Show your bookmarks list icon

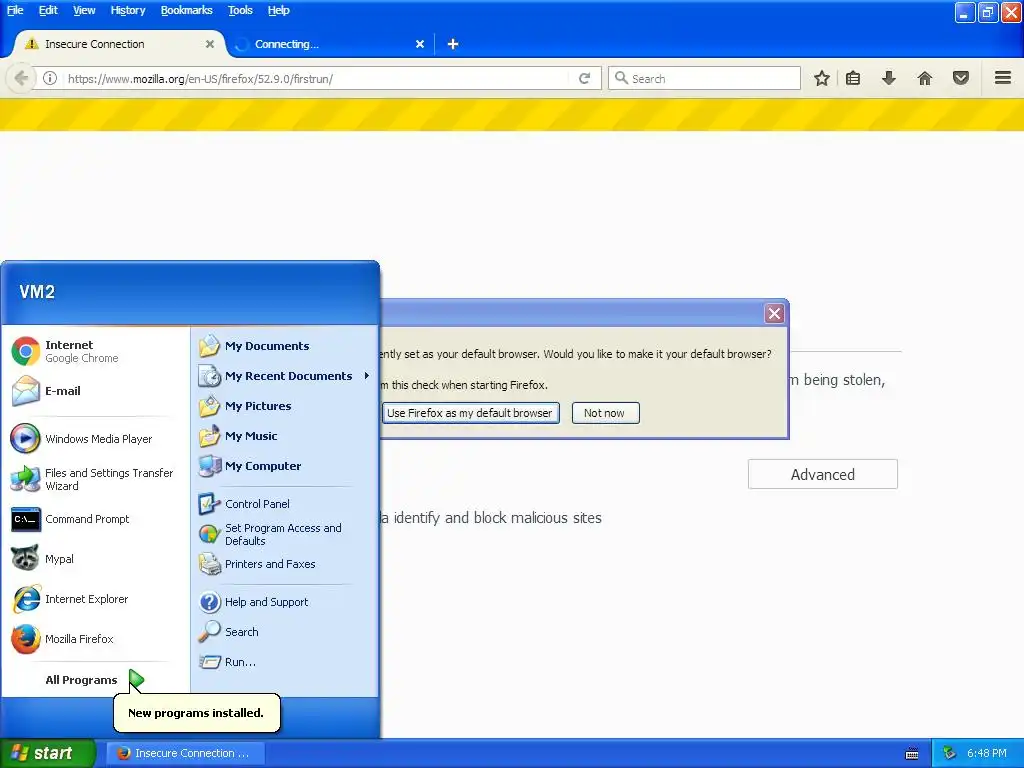click(x=853, y=79)
